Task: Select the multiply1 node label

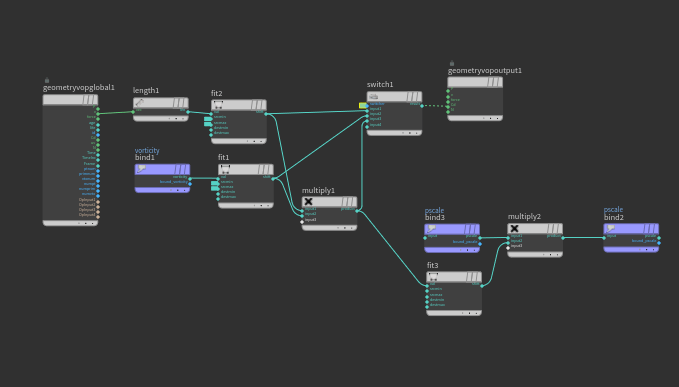Action: [x=318, y=190]
